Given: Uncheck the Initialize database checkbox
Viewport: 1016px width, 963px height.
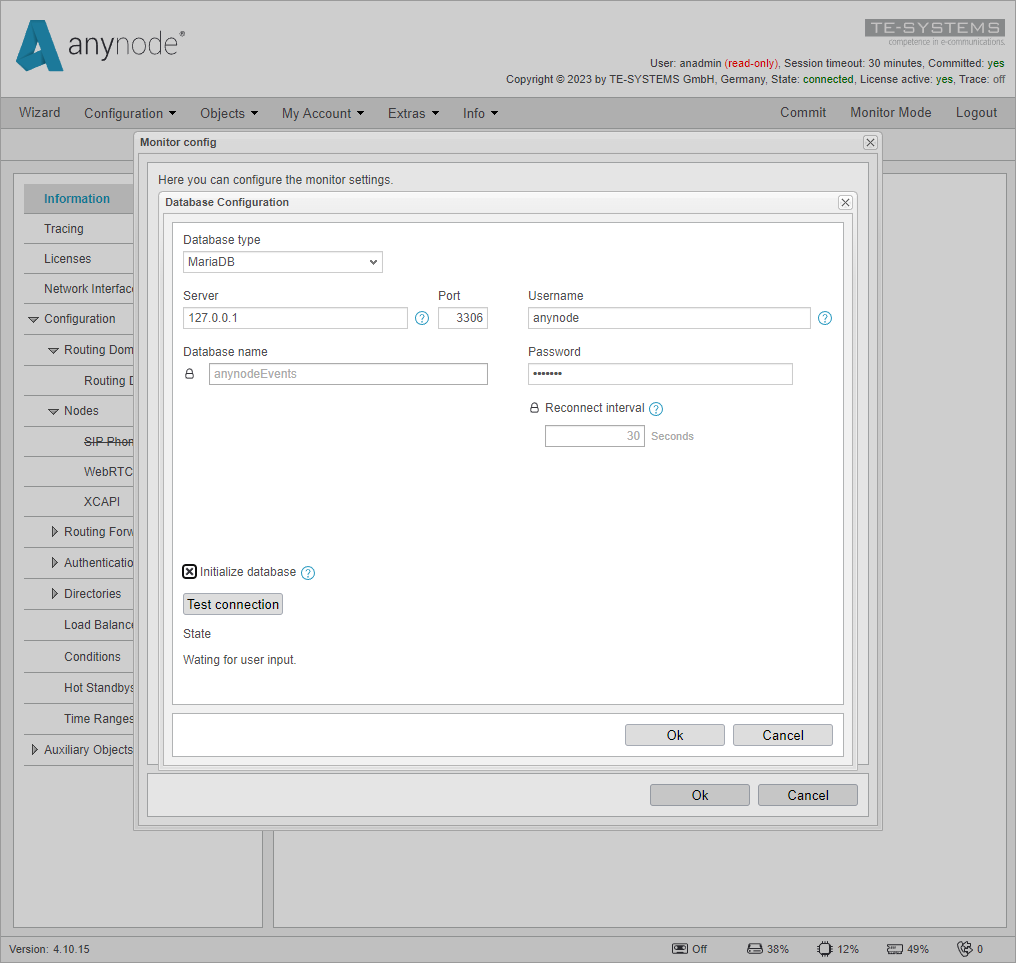Looking at the screenshot, I should pyautogui.click(x=189, y=571).
